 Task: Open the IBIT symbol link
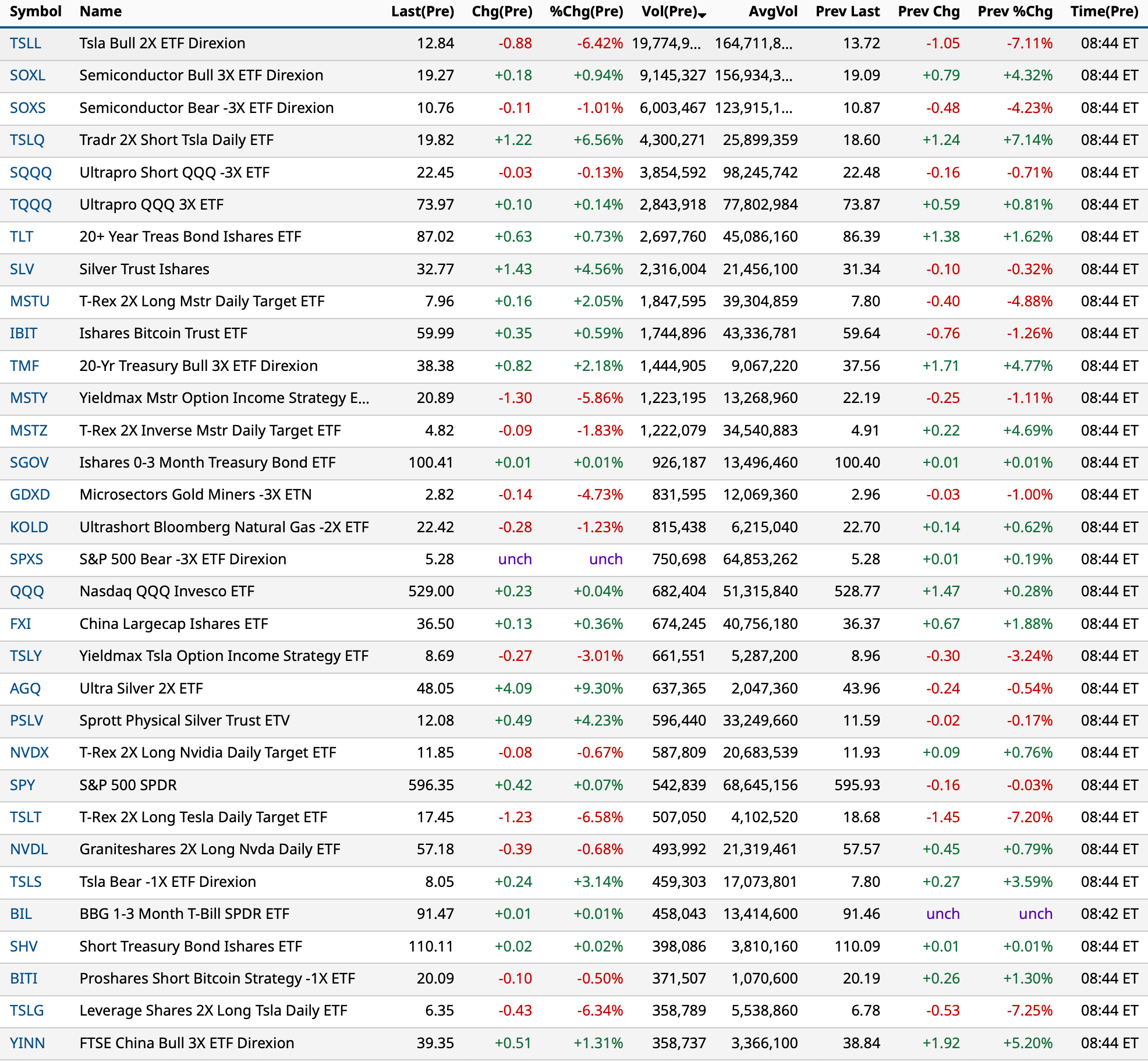tap(23, 334)
